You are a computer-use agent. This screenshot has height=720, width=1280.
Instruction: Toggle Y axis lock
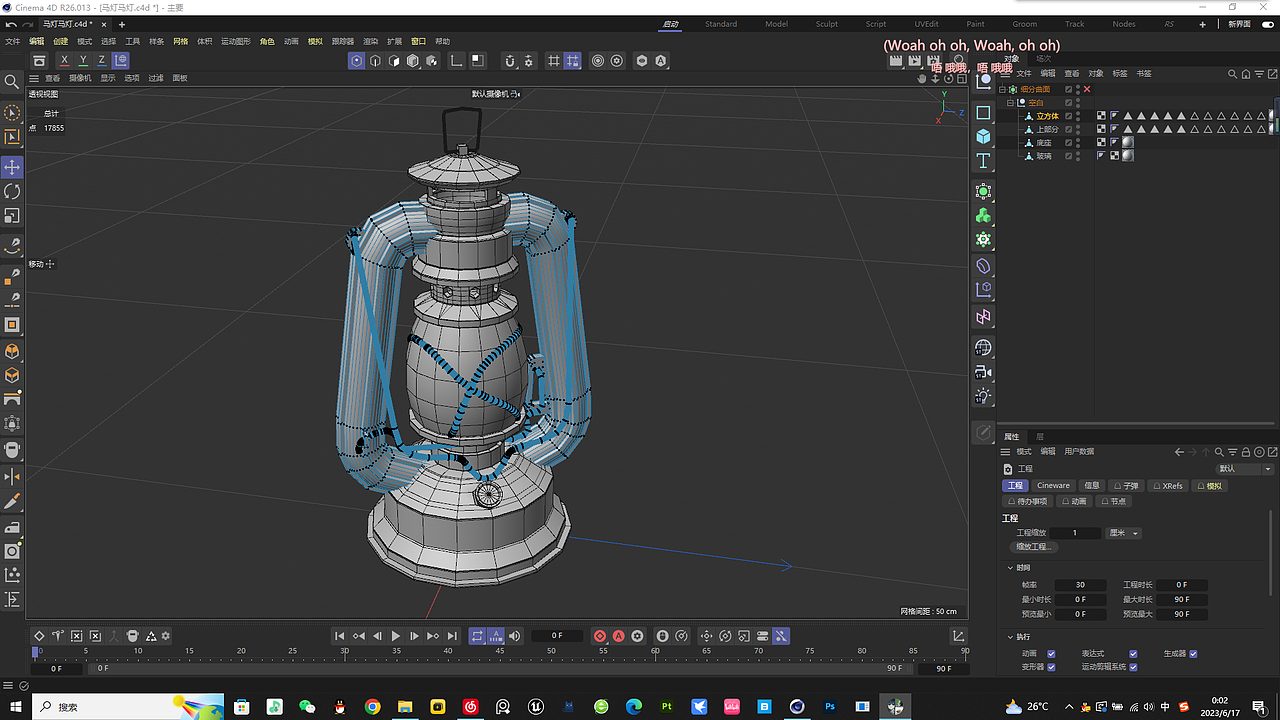[x=83, y=61]
